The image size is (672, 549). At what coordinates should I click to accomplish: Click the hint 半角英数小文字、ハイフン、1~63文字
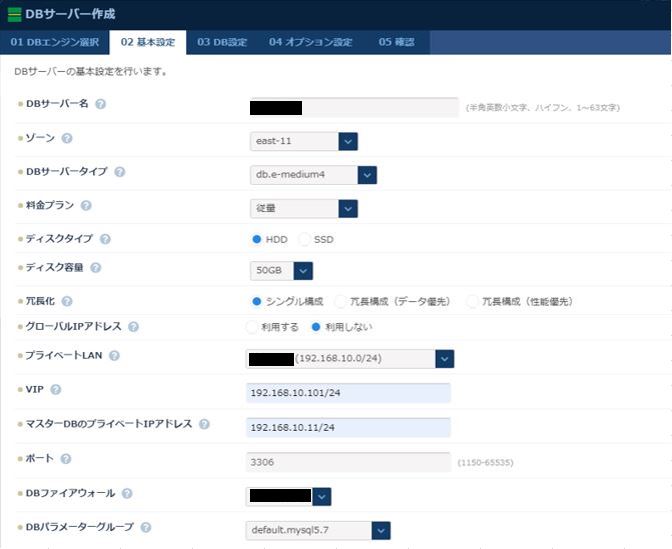[x=543, y=108]
